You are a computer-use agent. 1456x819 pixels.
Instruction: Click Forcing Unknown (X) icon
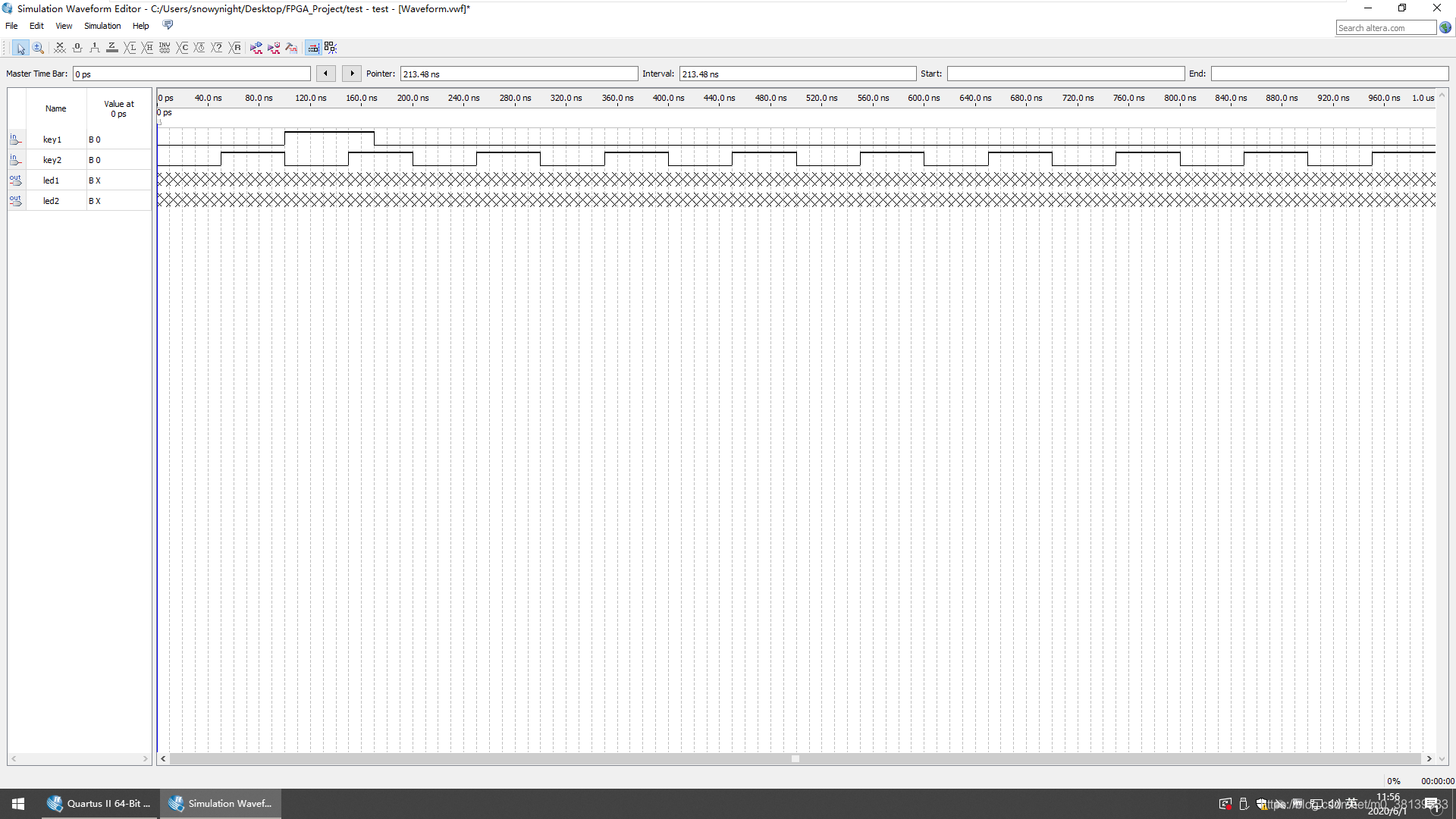tap(60, 48)
